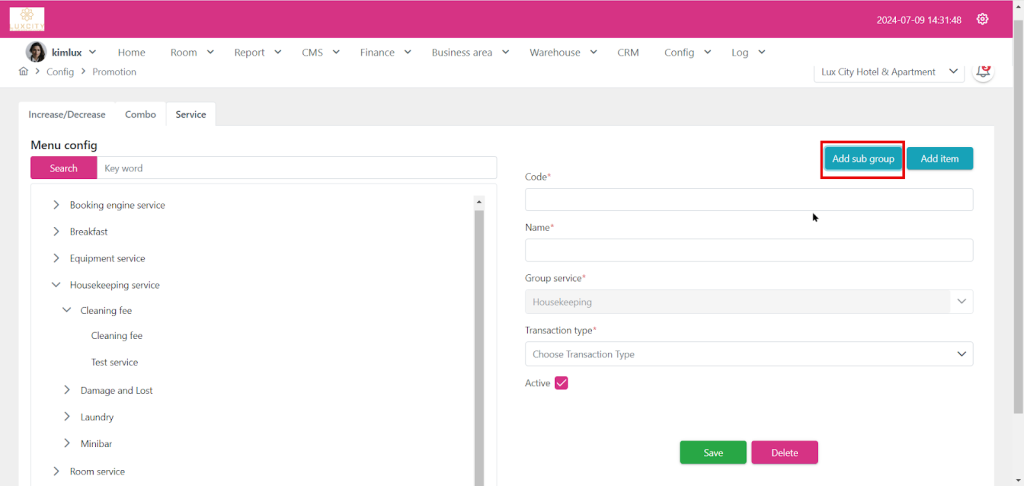Click the Delete button
Viewport: 1024px width, 486px height.
784,453
